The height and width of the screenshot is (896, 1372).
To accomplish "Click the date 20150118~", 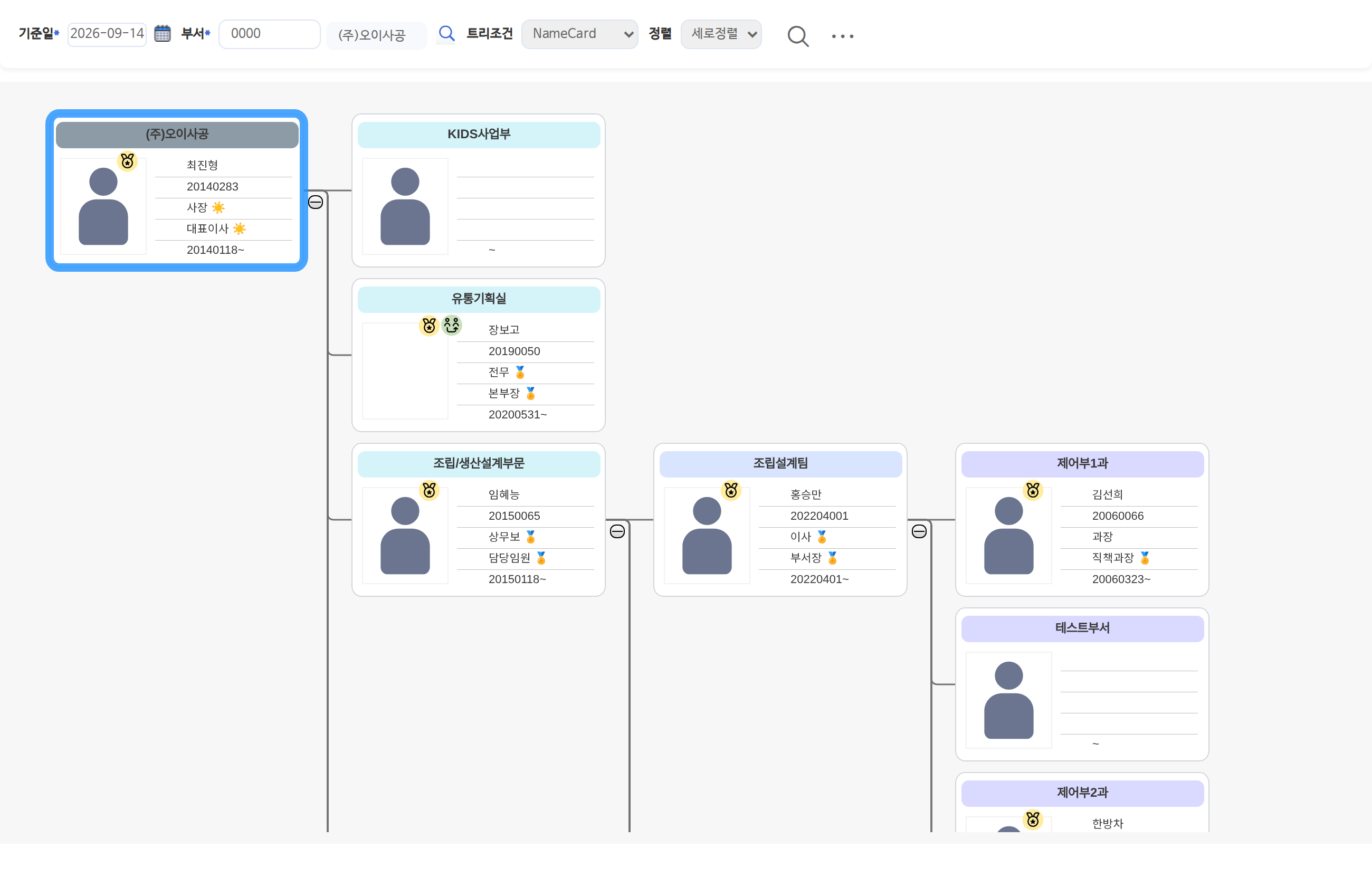I will [517, 579].
